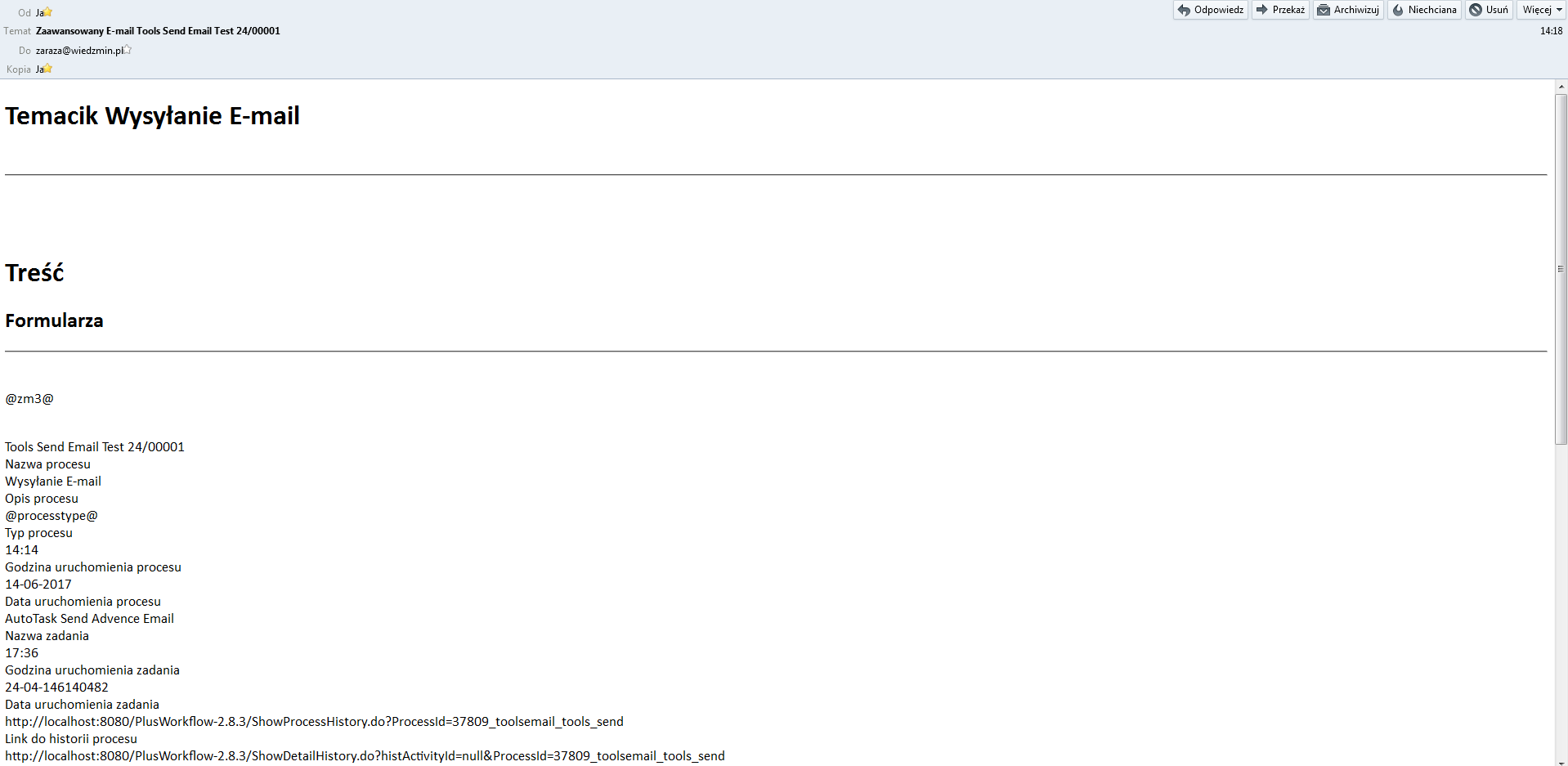Click the scrollbar up arrow
This screenshot has height=766, width=1568.
pyautogui.click(x=1561, y=86)
